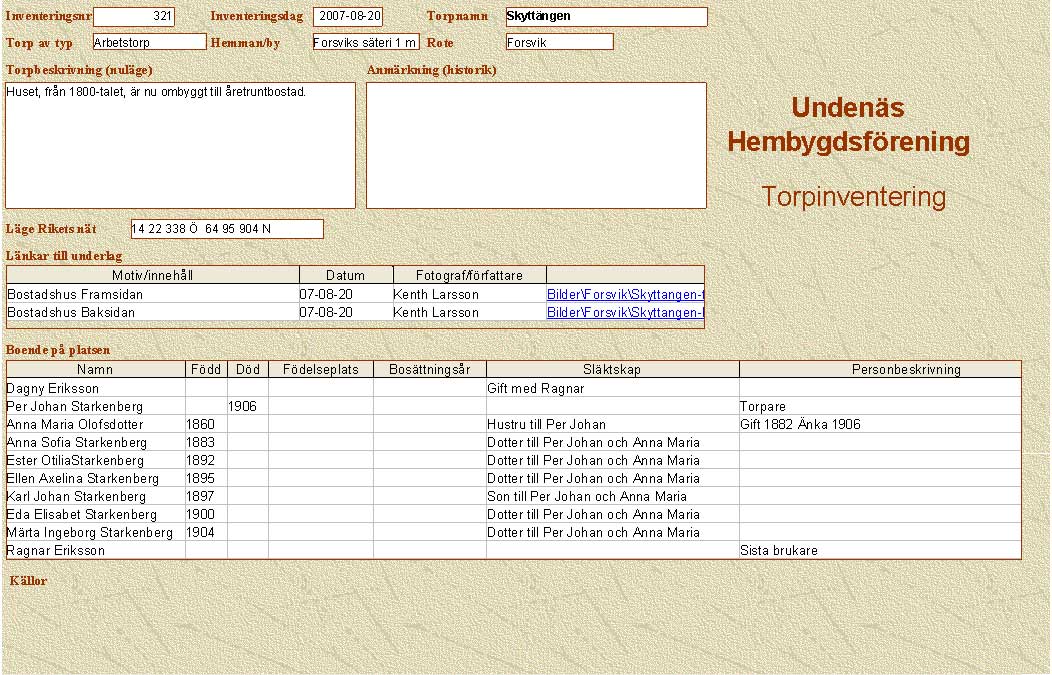Viewport: 1052px width, 675px height.
Task: Click the empty Anmärkning historik text box
Action: point(536,145)
